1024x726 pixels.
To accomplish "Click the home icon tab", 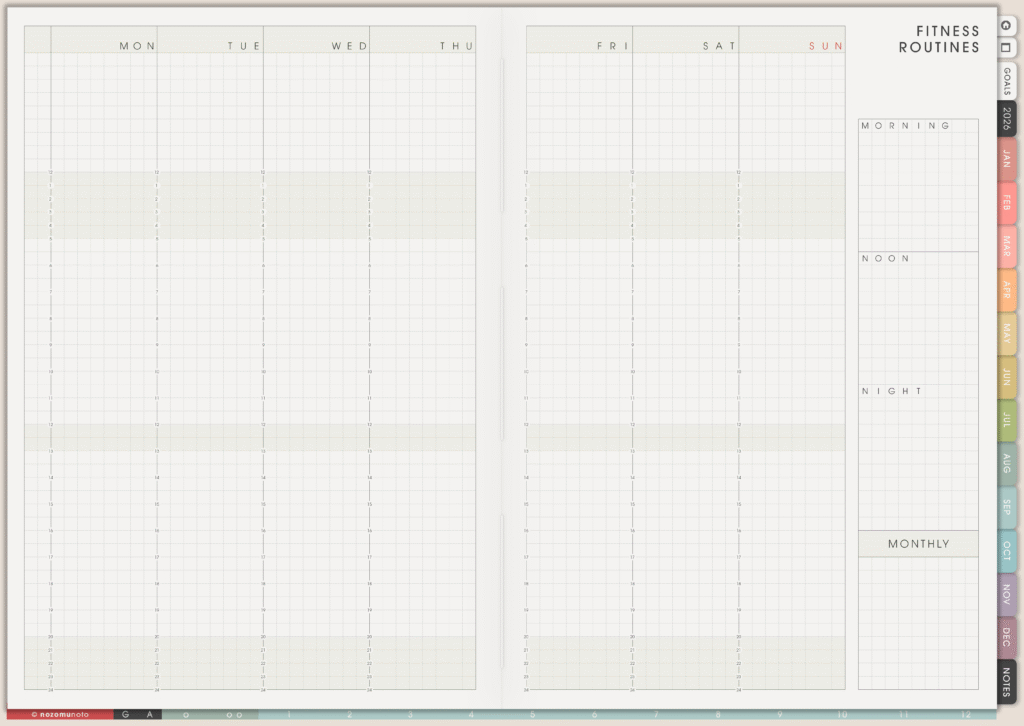I will 1006,24.
